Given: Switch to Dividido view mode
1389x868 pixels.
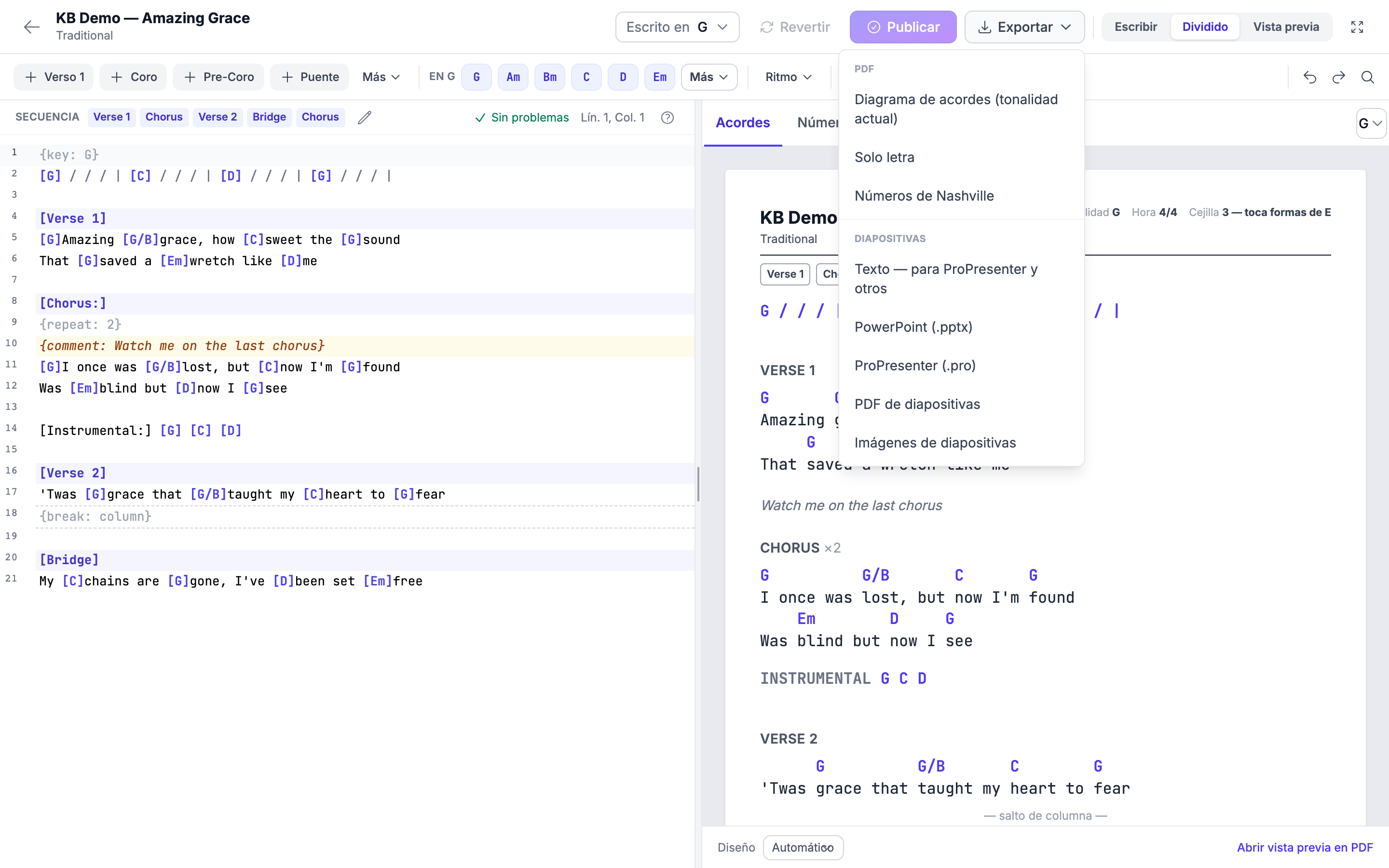Looking at the screenshot, I should (x=1205, y=27).
